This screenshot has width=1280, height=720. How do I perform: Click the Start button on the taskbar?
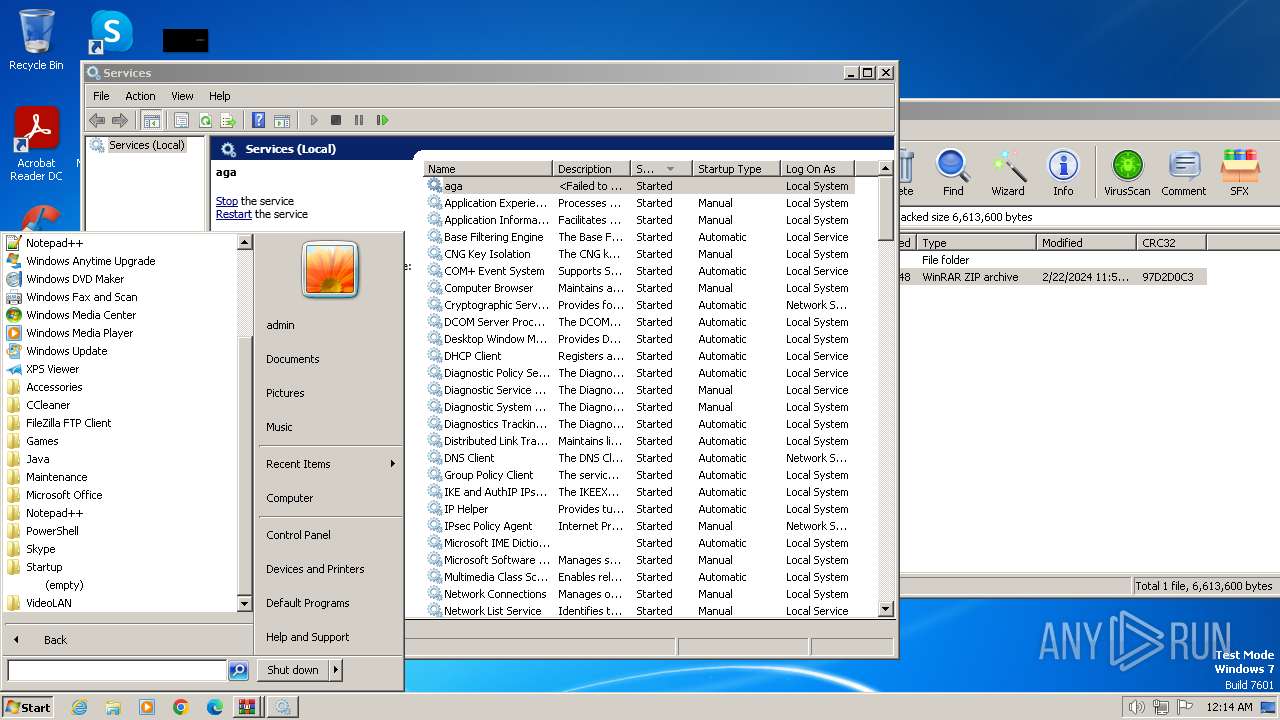(x=28, y=707)
